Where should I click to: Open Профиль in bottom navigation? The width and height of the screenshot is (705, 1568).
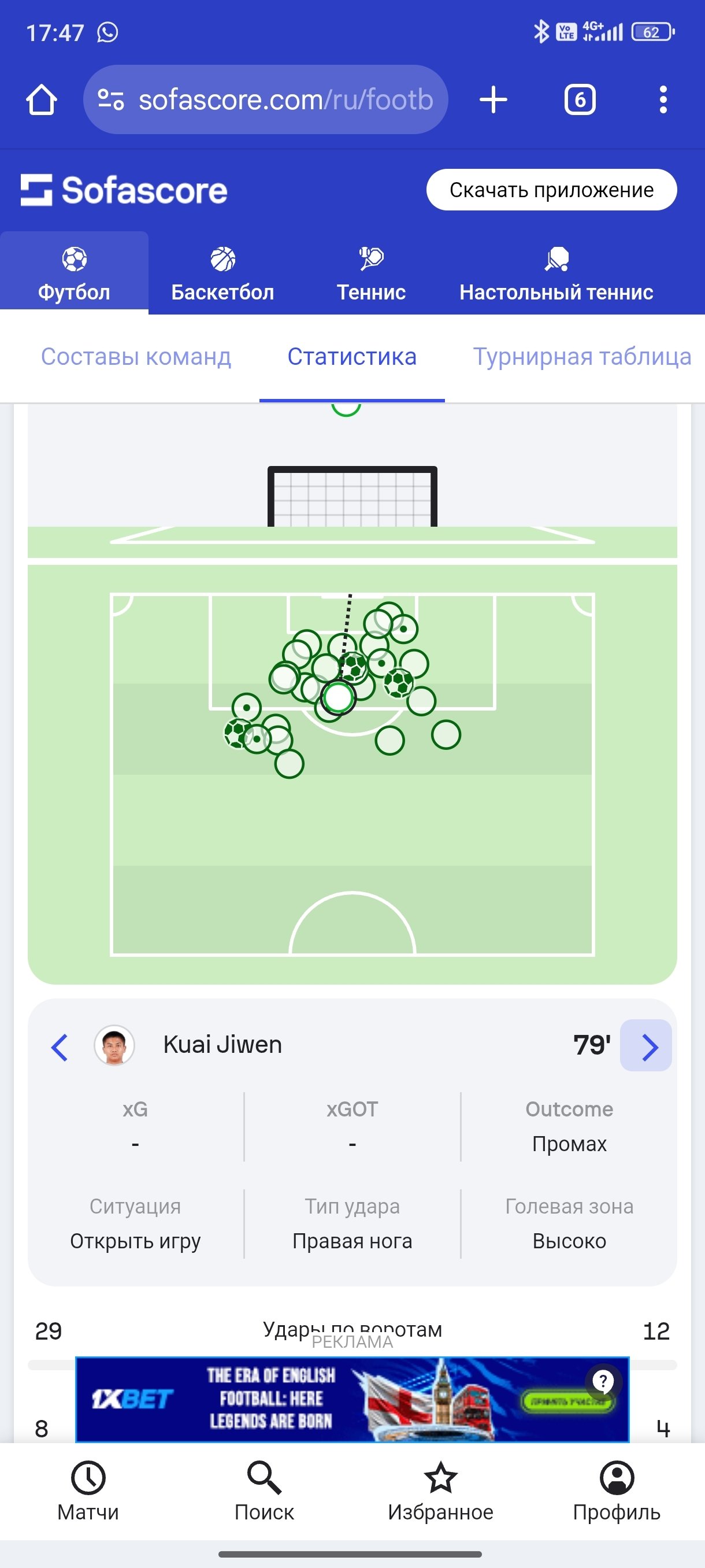coord(616,1491)
